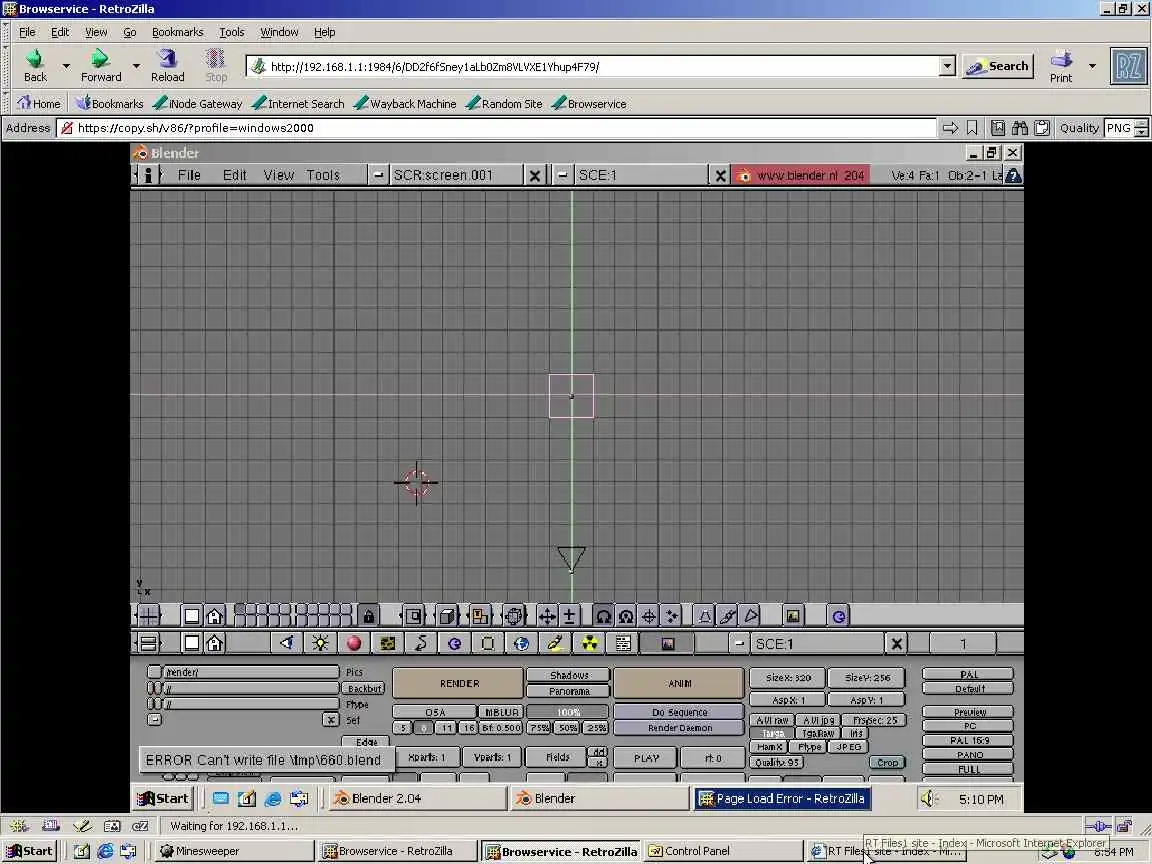1152x864 pixels.
Task: Click the cube view mode icon in Blender header
Action: [x=447, y=616]
